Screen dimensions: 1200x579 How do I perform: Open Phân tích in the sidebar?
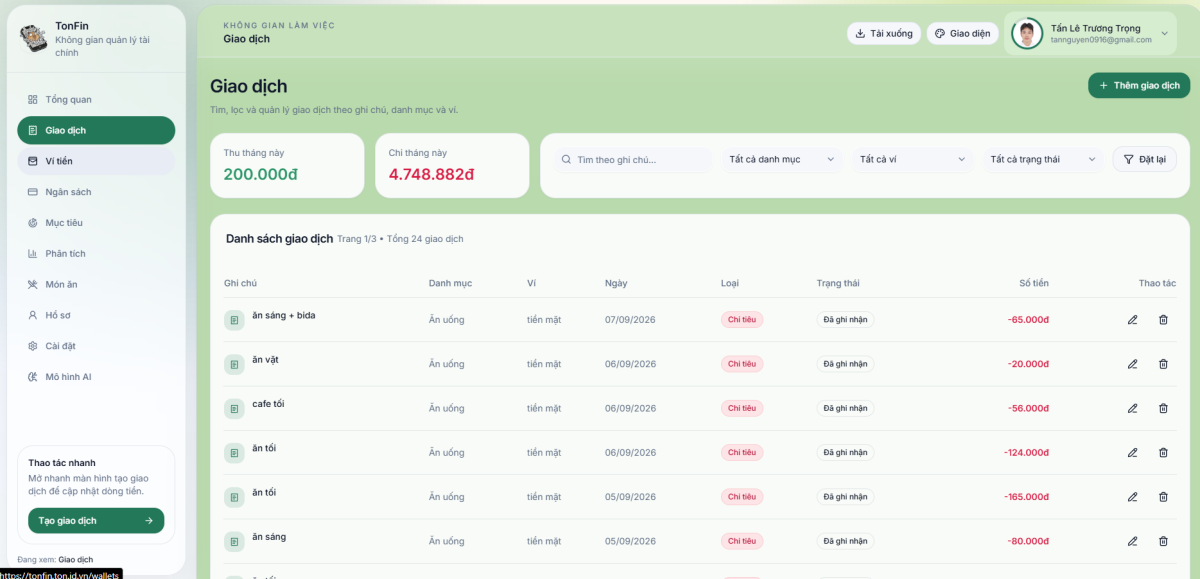[96, 254]
